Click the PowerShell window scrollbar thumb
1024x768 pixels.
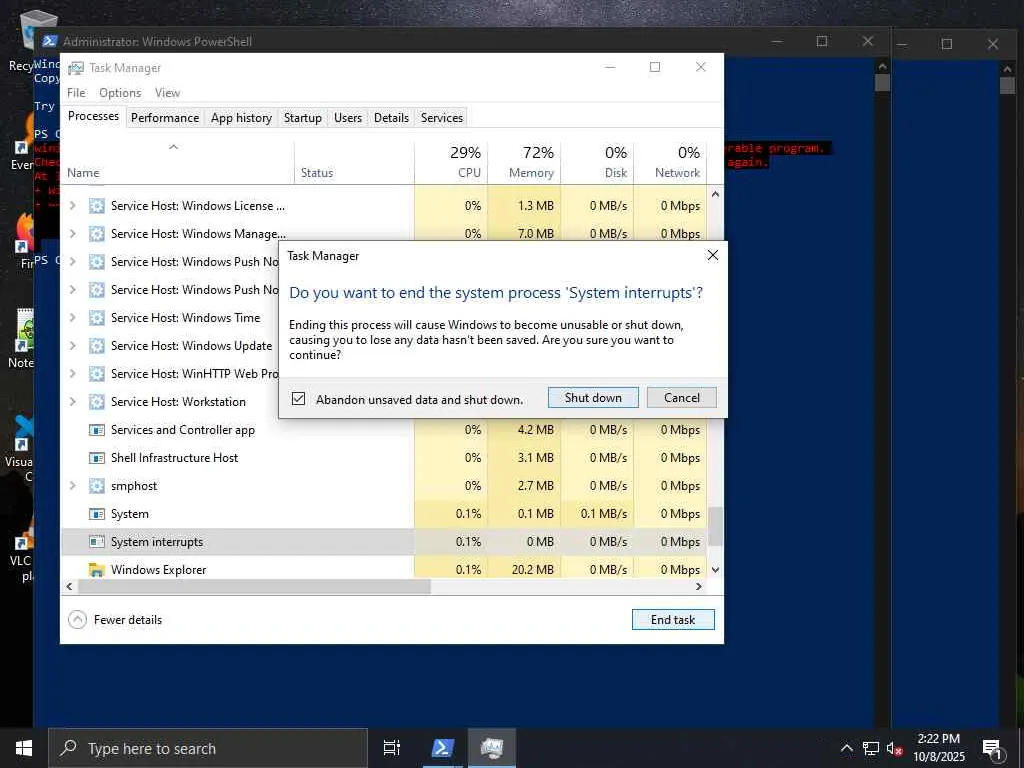(x=882, y=82)
